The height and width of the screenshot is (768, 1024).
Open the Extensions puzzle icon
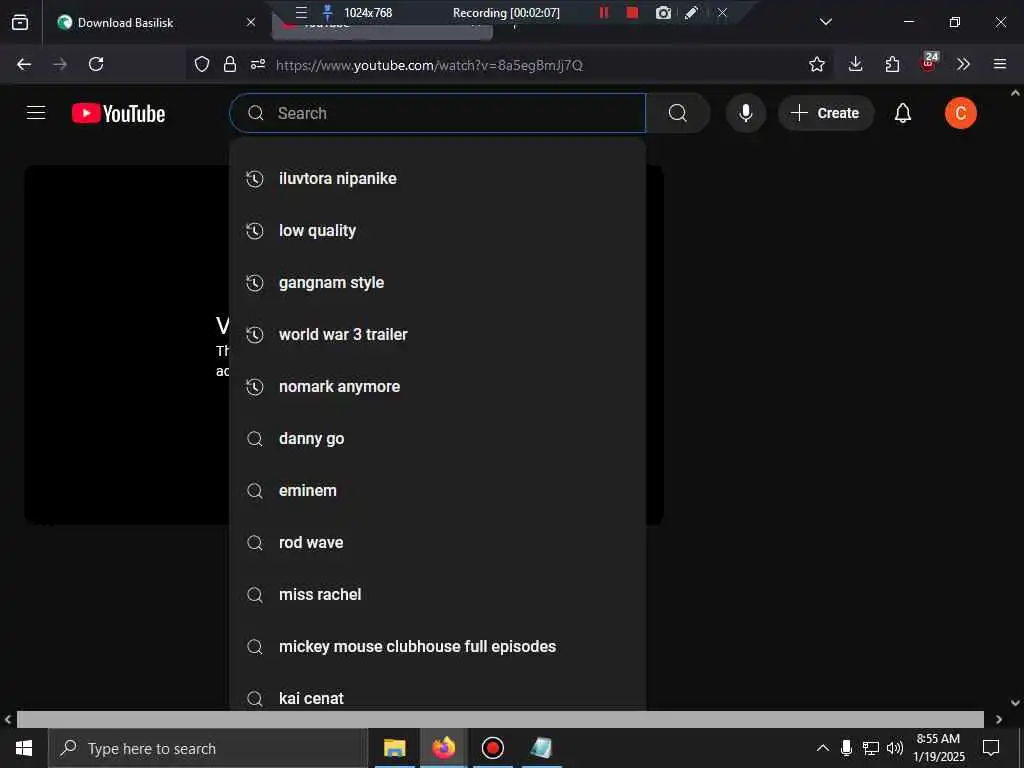tap(891, 64)
